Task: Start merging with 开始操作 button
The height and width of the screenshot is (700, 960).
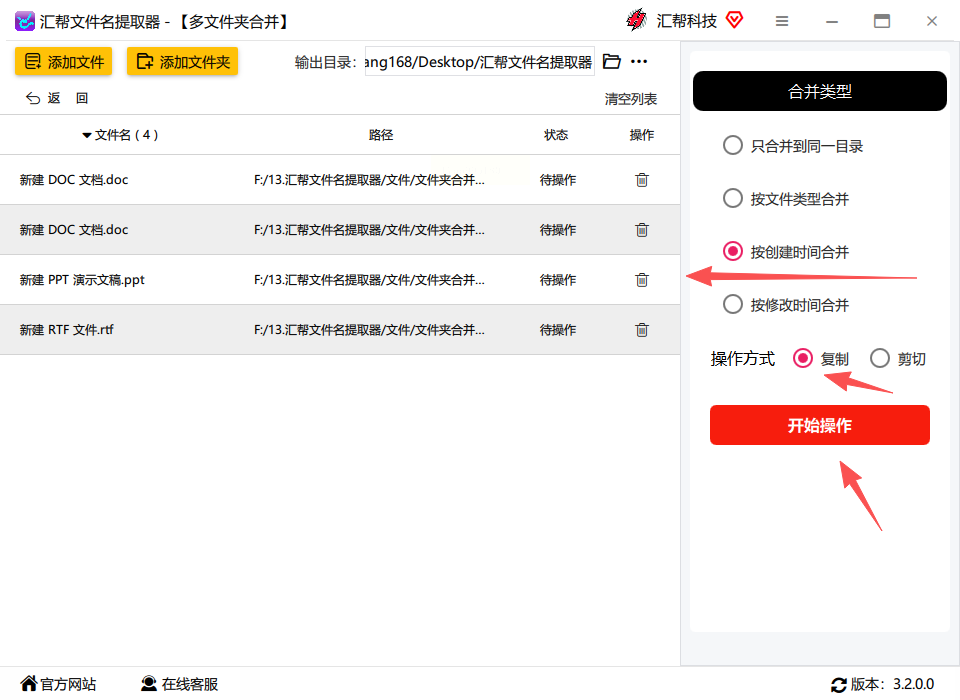Action: [820, 425]
